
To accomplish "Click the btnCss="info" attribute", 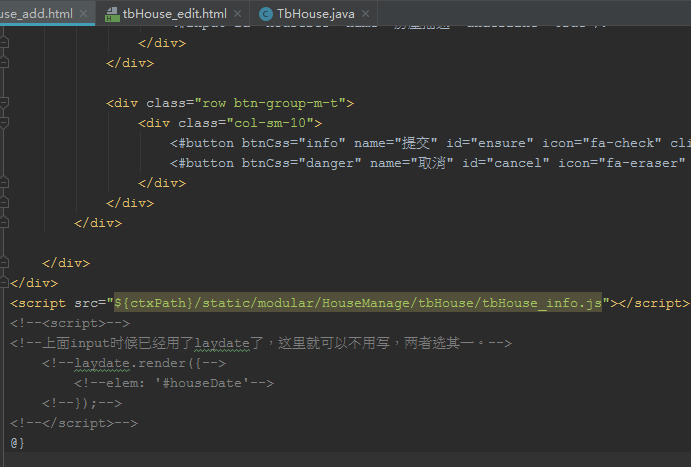I will 293,143.
